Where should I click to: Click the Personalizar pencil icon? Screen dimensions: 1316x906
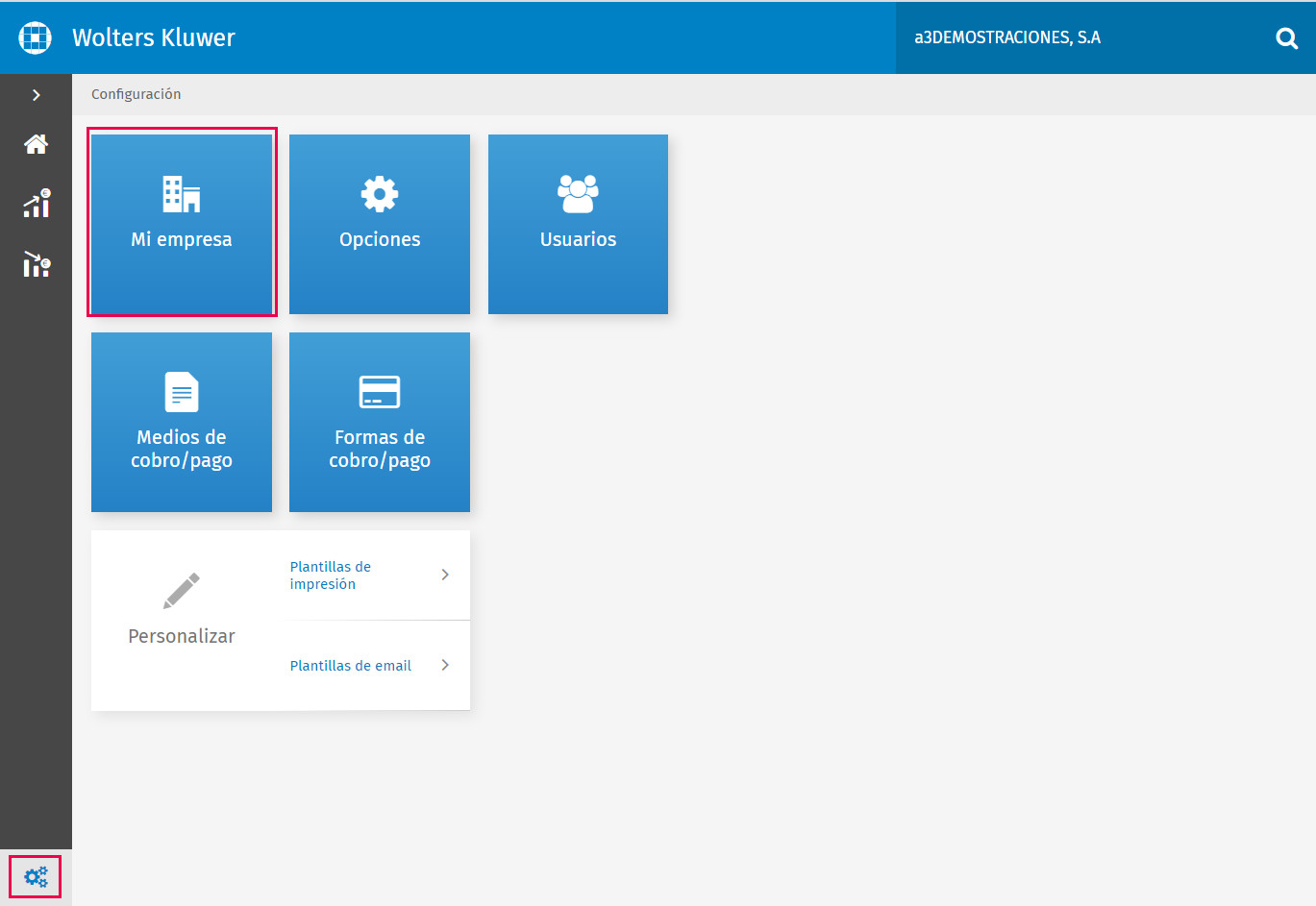coord(182,590)
